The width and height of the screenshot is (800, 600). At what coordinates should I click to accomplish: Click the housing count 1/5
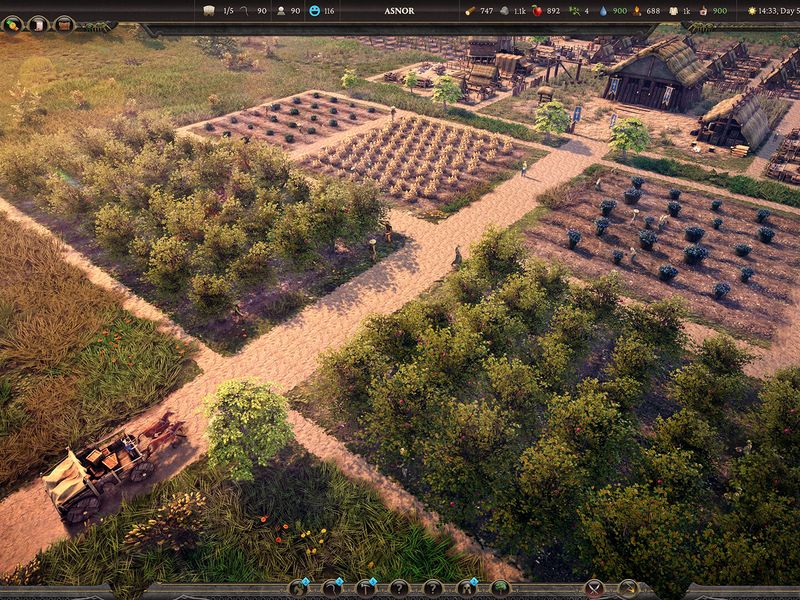click(228, 11)
